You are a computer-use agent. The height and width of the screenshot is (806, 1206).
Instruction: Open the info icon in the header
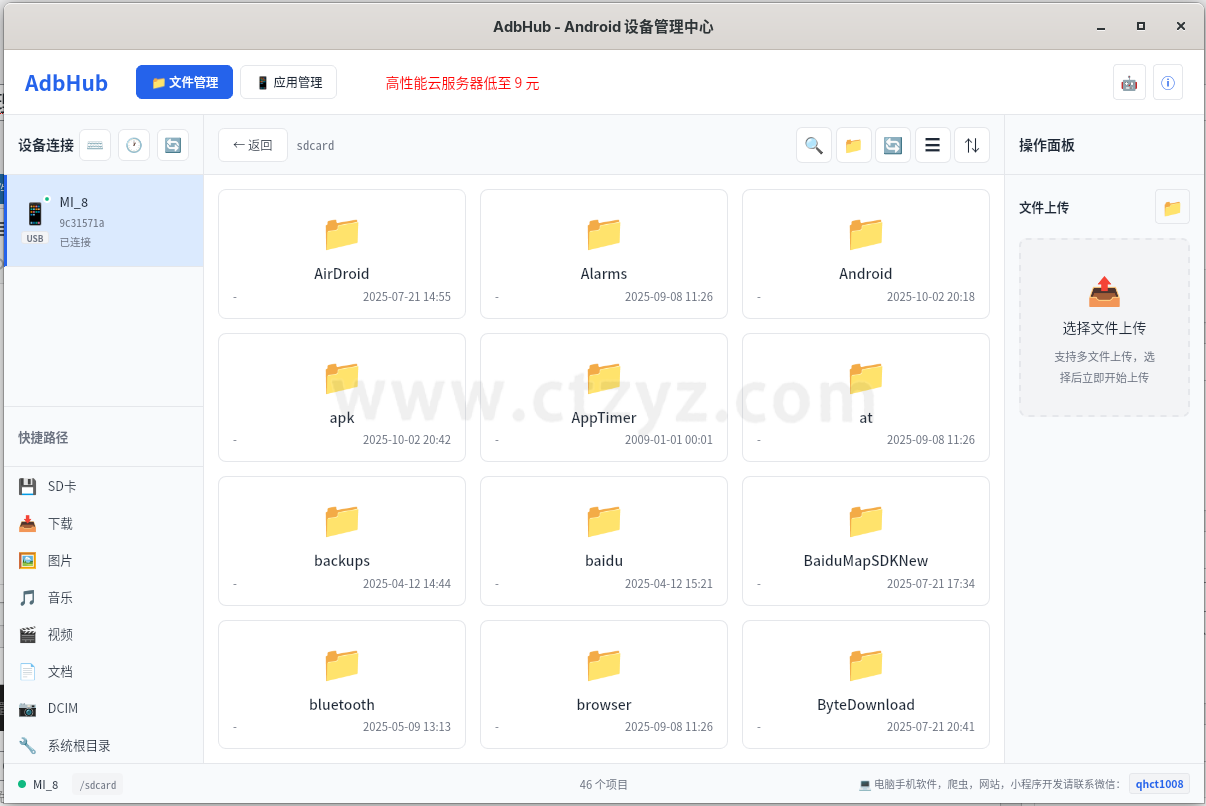coord(1167,83)
